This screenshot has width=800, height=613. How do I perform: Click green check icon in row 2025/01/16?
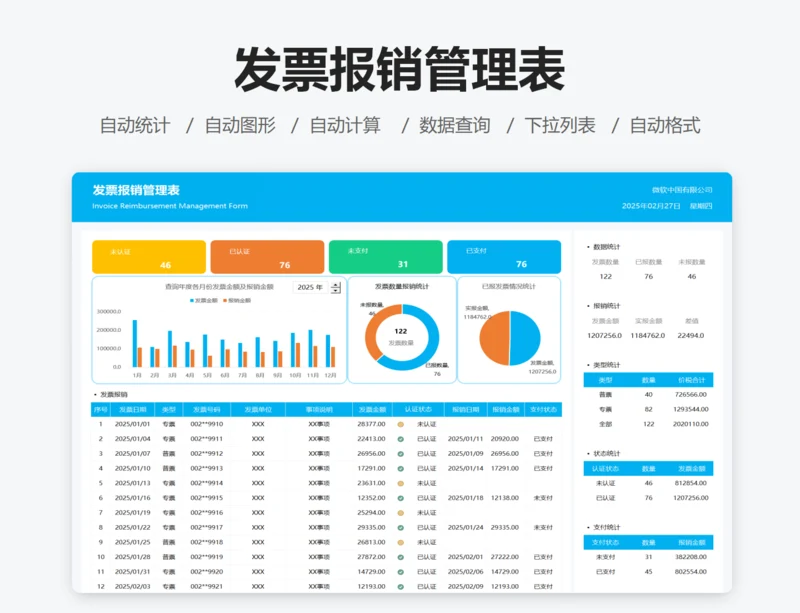pyautogui.click(x=401, y=499)
